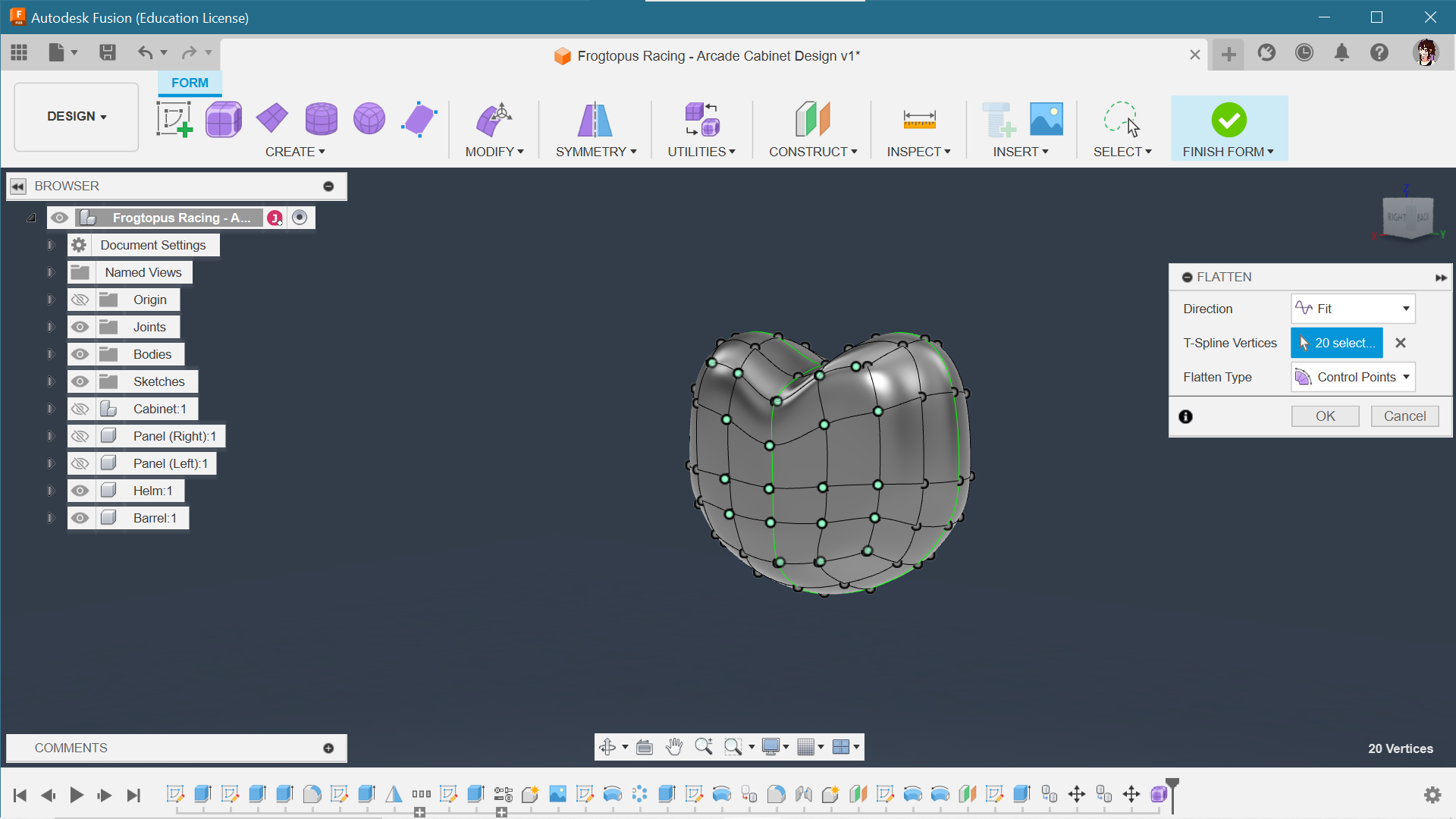Select the FORM tab
The height and width of the screenshot is (819, 1456).
pos(190,83)
